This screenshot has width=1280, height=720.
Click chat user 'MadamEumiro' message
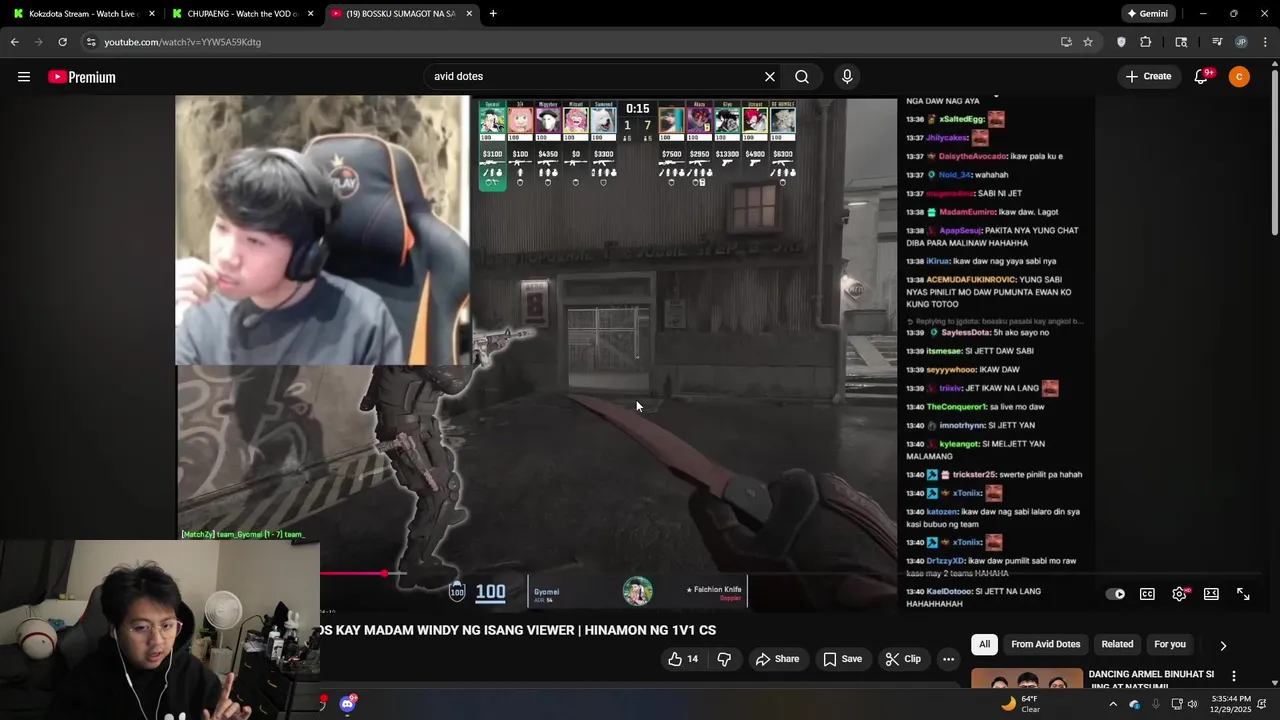982,212
